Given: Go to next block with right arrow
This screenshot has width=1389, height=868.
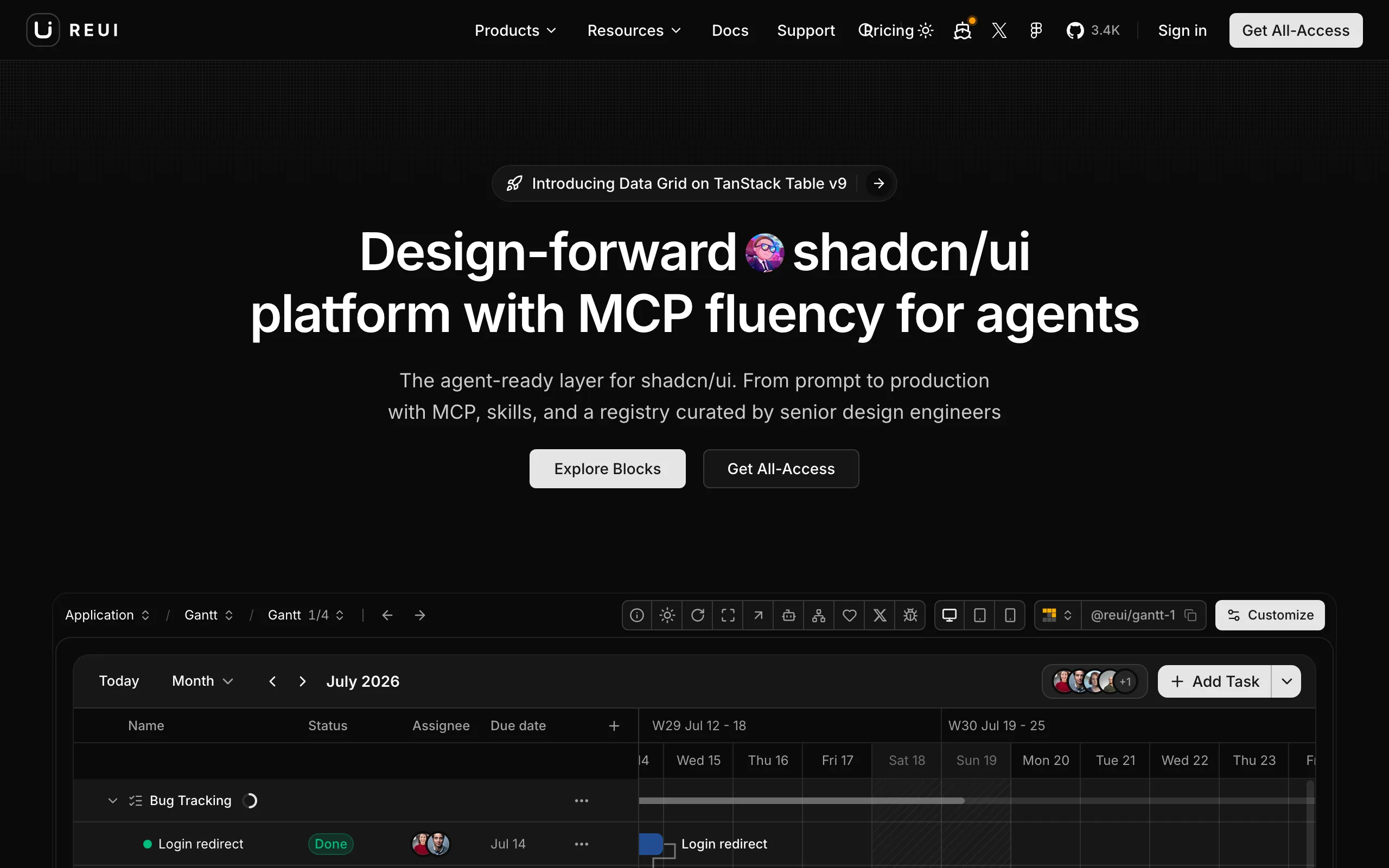Looking at the screenshot, I should [419, 615].
